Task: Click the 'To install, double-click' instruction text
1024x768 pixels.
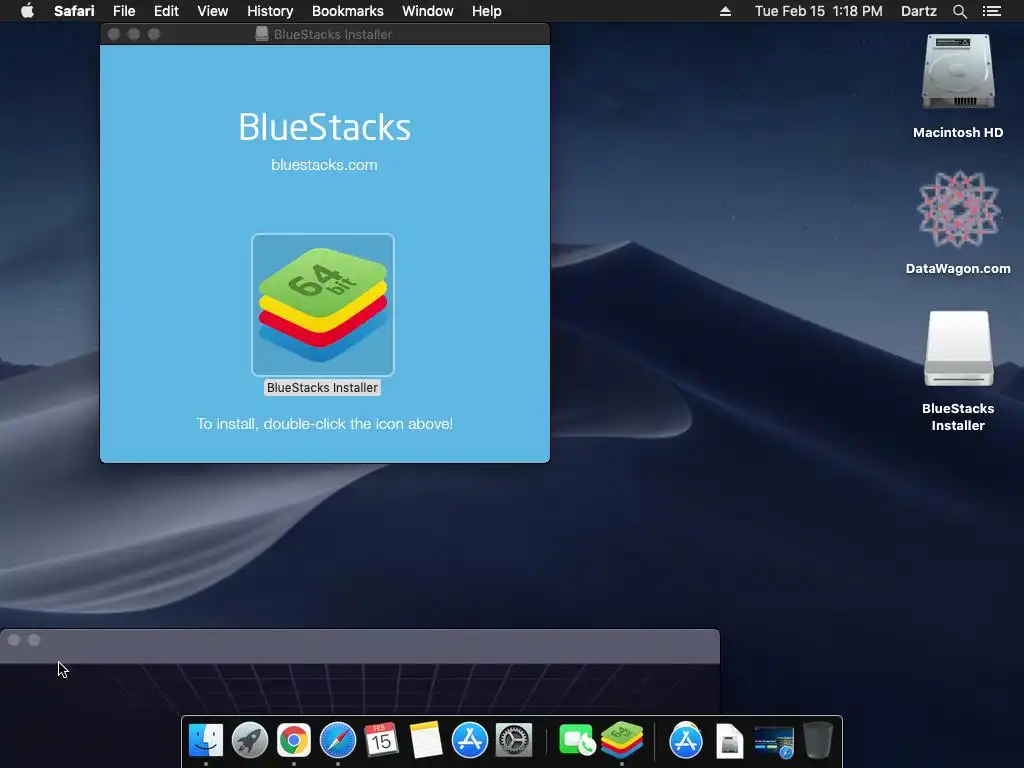Action: (325, 424)
